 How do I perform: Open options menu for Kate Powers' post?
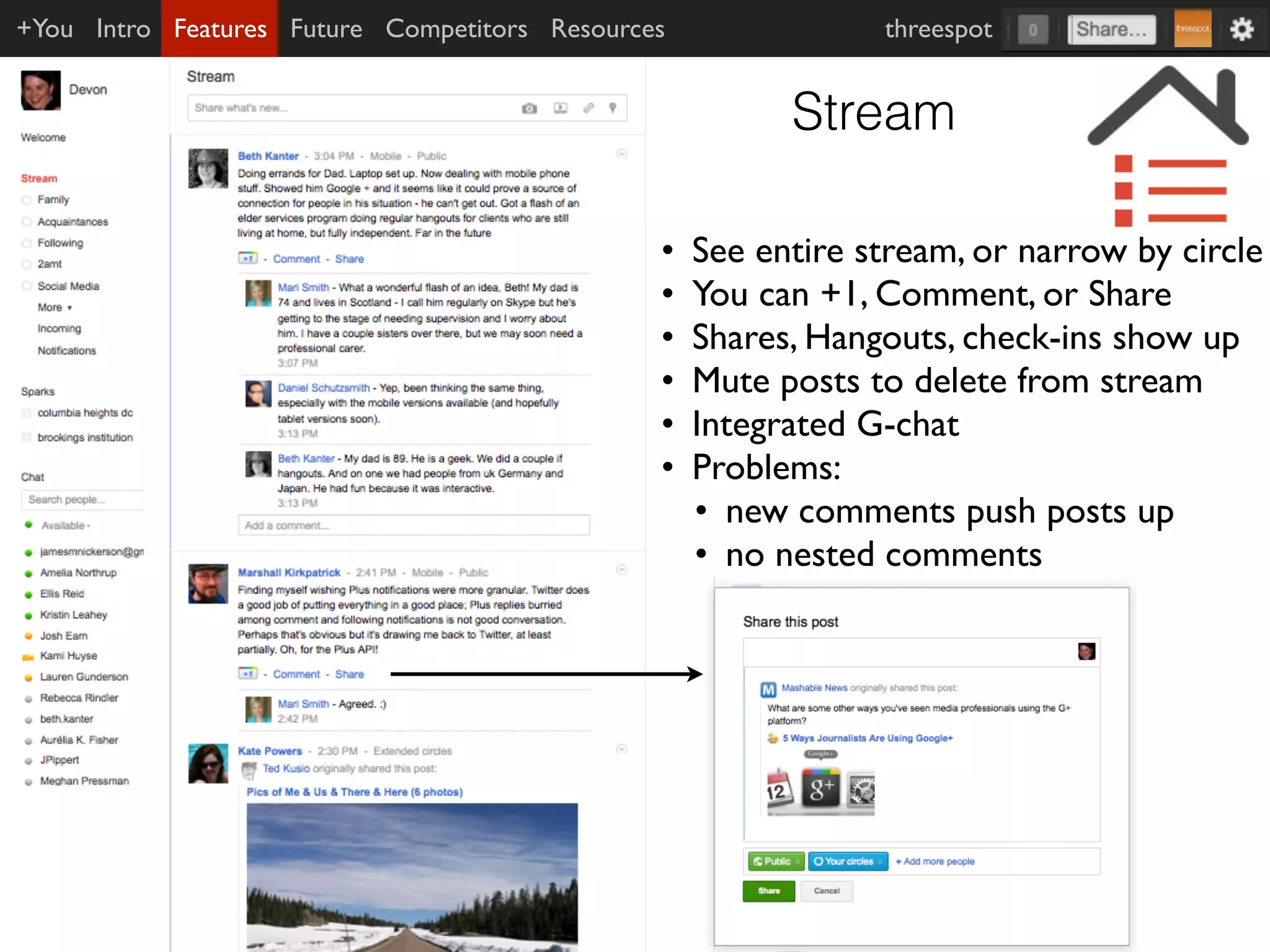coord(621,749)
